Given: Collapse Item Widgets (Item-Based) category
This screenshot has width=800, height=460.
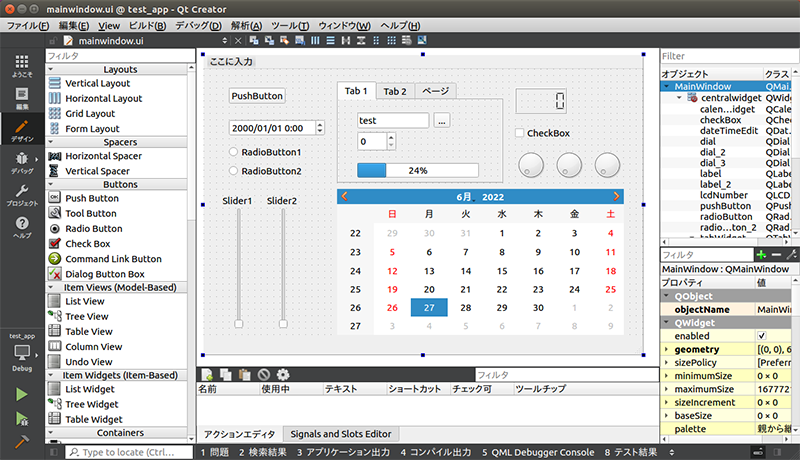Looking at the screenshot, I should (x=51, y=375).
